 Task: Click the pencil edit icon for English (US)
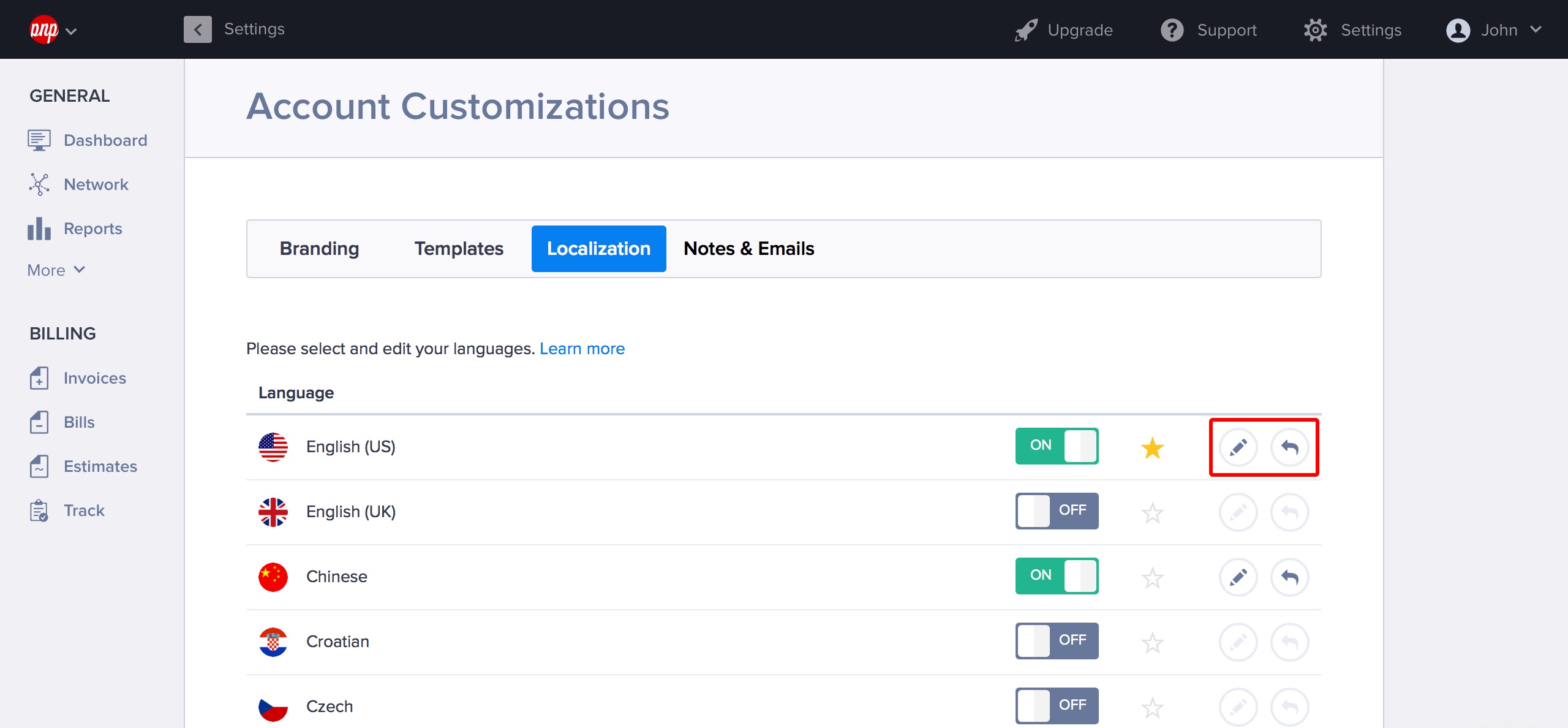(x=1238, y=447)
